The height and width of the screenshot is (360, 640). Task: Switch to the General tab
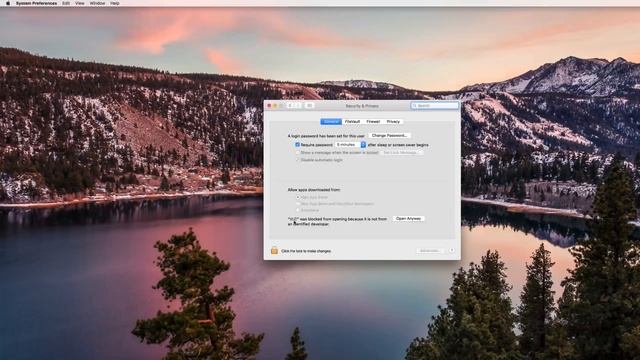[x=331, y=122]
